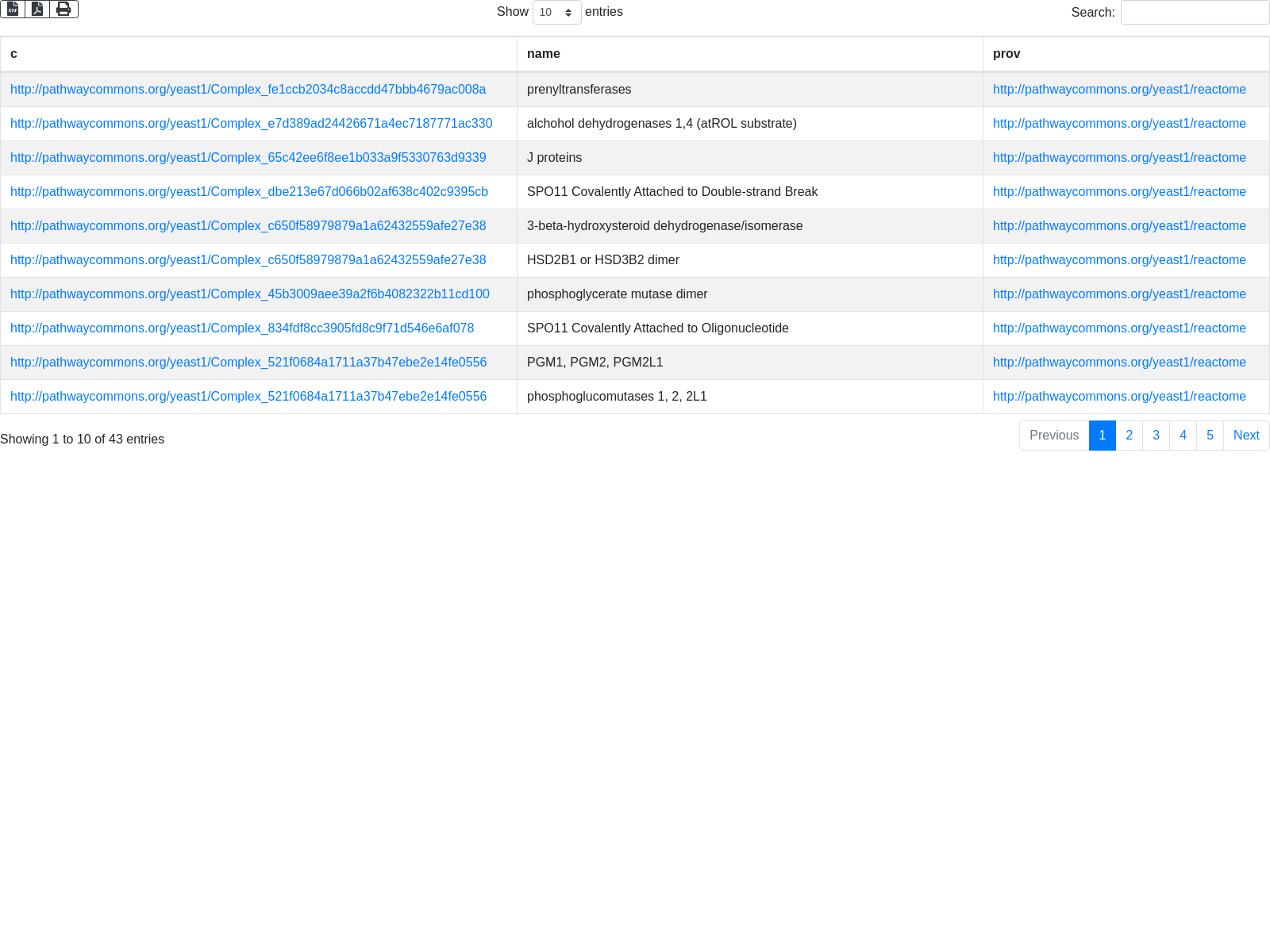Jump to page 3 of results
This screenshot has width=1270, height=952.
[1156, 436]
